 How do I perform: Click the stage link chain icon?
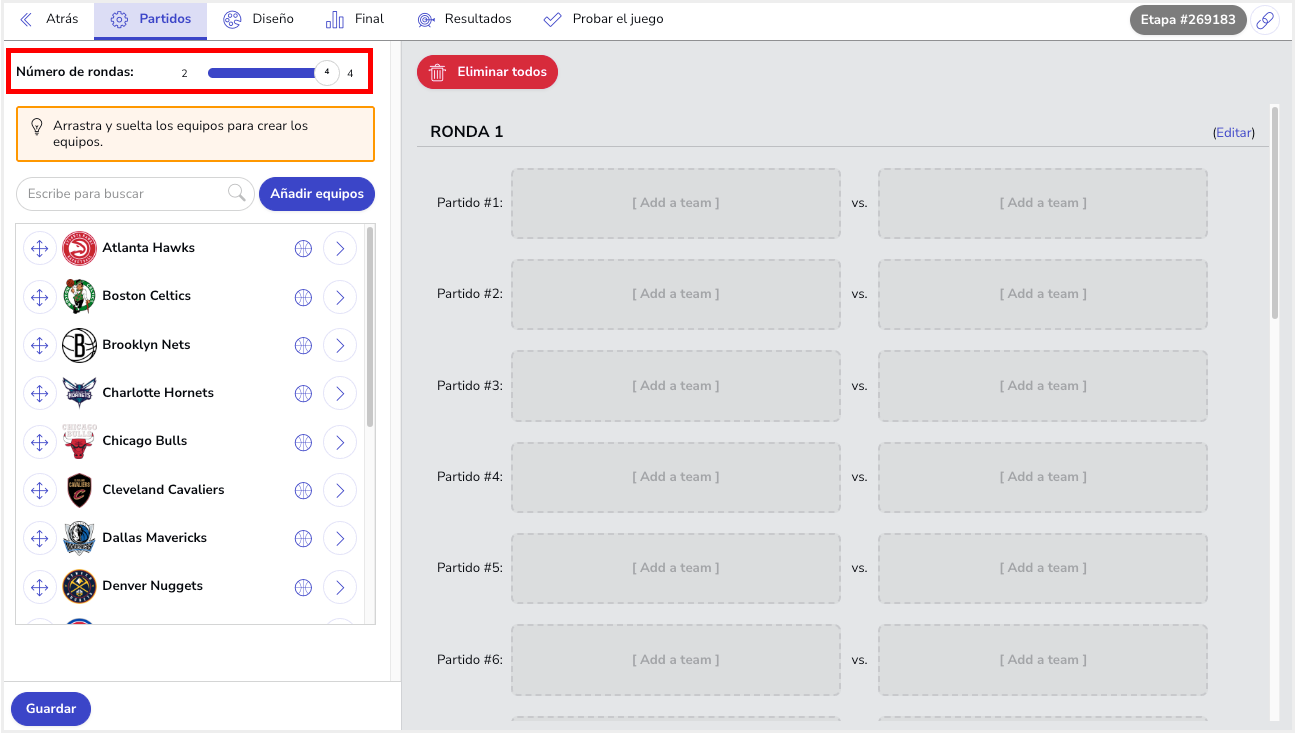coord(1266,20)
